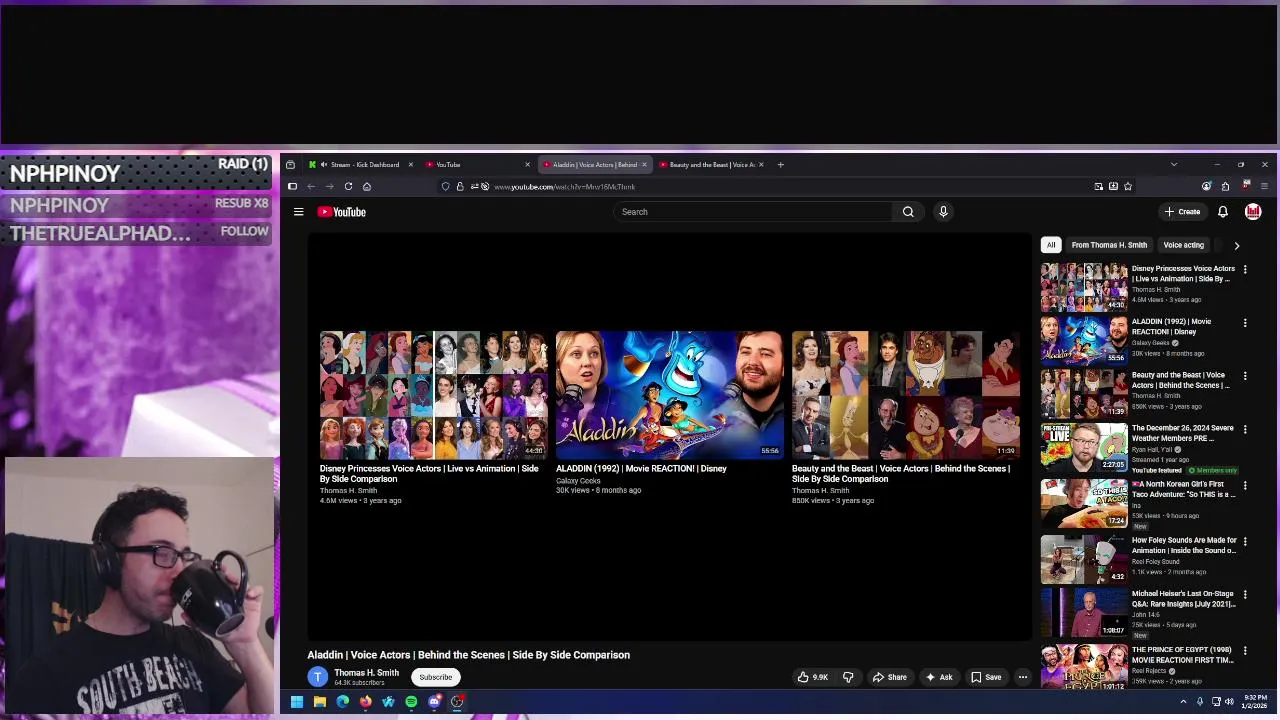Select the All filter chip
Viewport: 1280px width, 720px height.
pyautogui.click(x=1051, y=245)
